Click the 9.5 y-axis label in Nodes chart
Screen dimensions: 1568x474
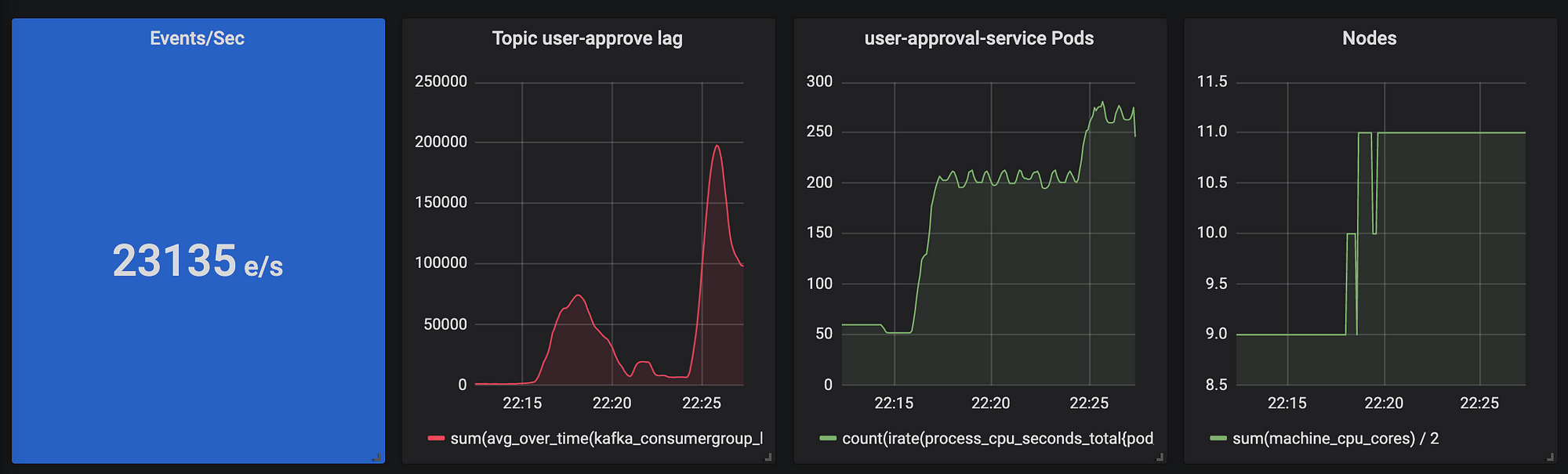[1216, 284]
